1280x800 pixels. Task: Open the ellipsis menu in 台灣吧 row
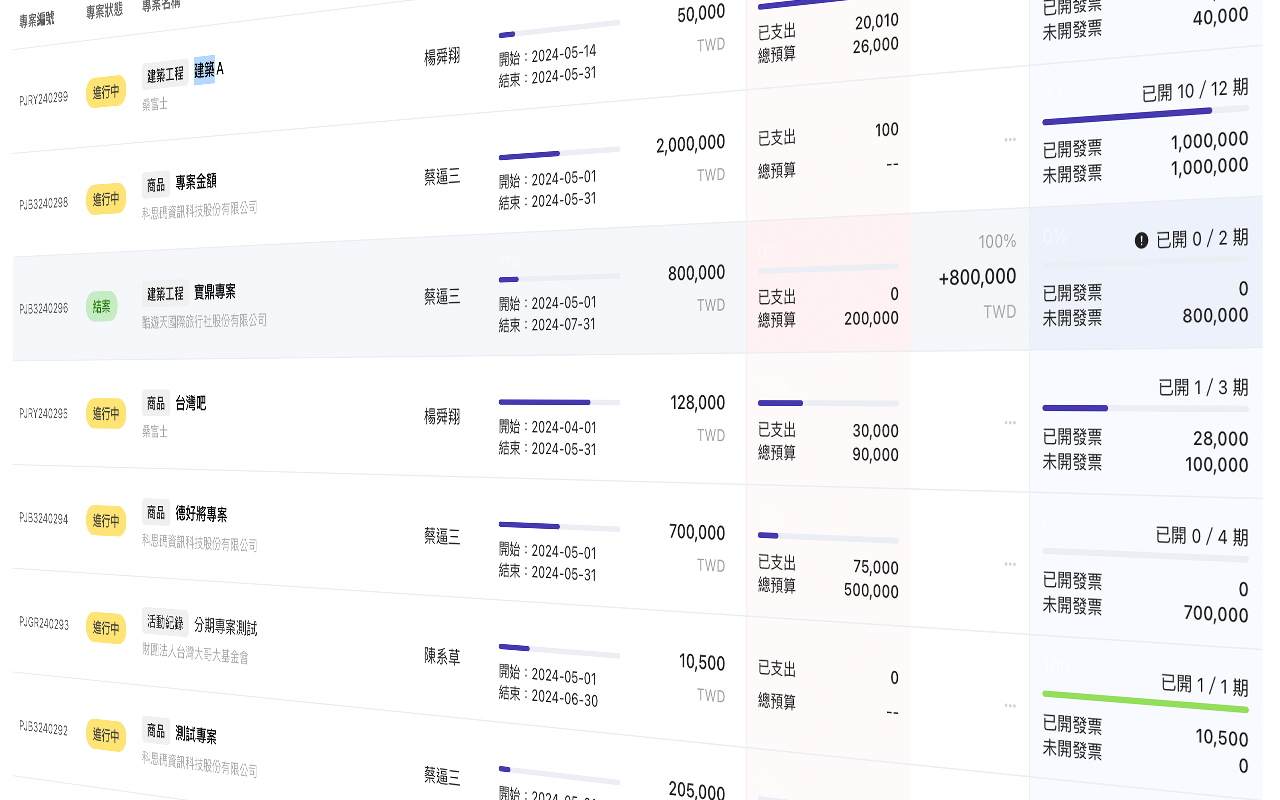click(x=1010, y=423)
